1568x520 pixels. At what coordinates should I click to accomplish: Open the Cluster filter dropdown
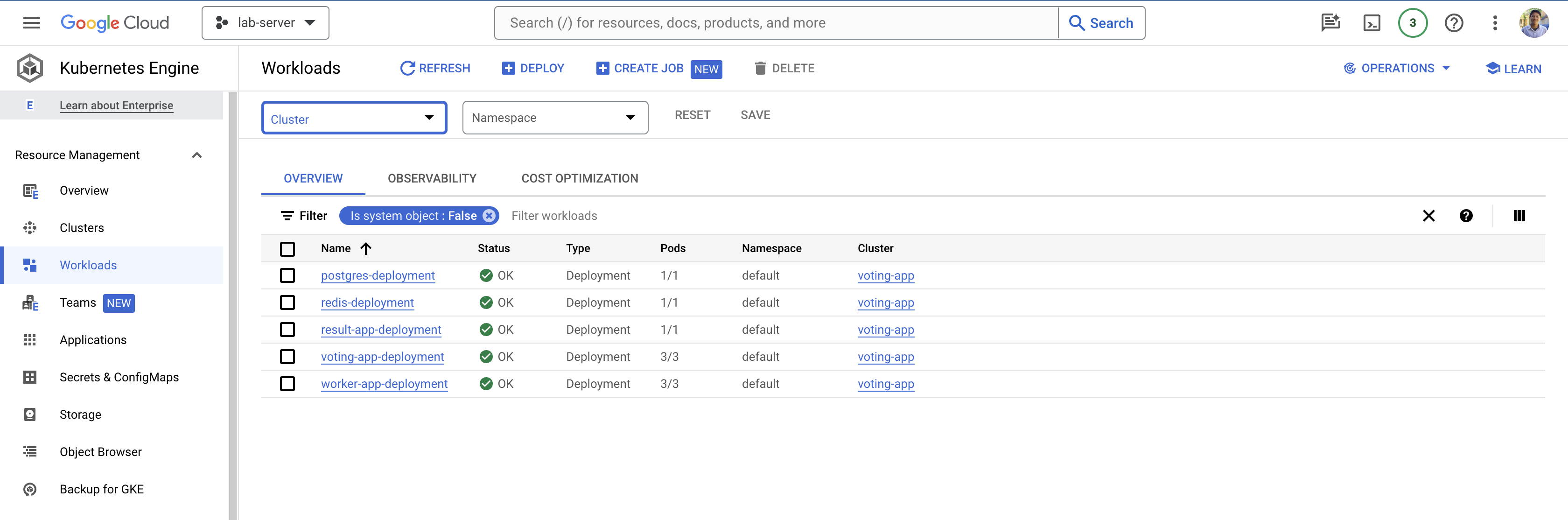coord(354,118)
